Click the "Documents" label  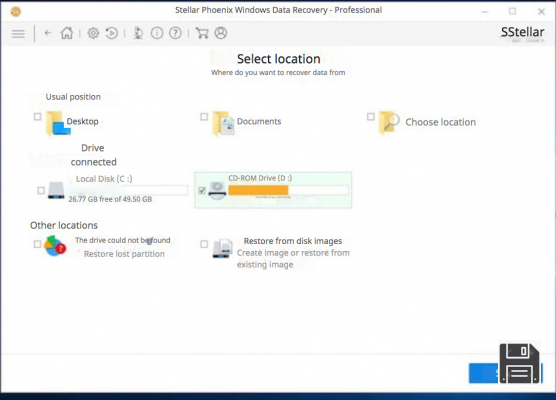point(259,121)
